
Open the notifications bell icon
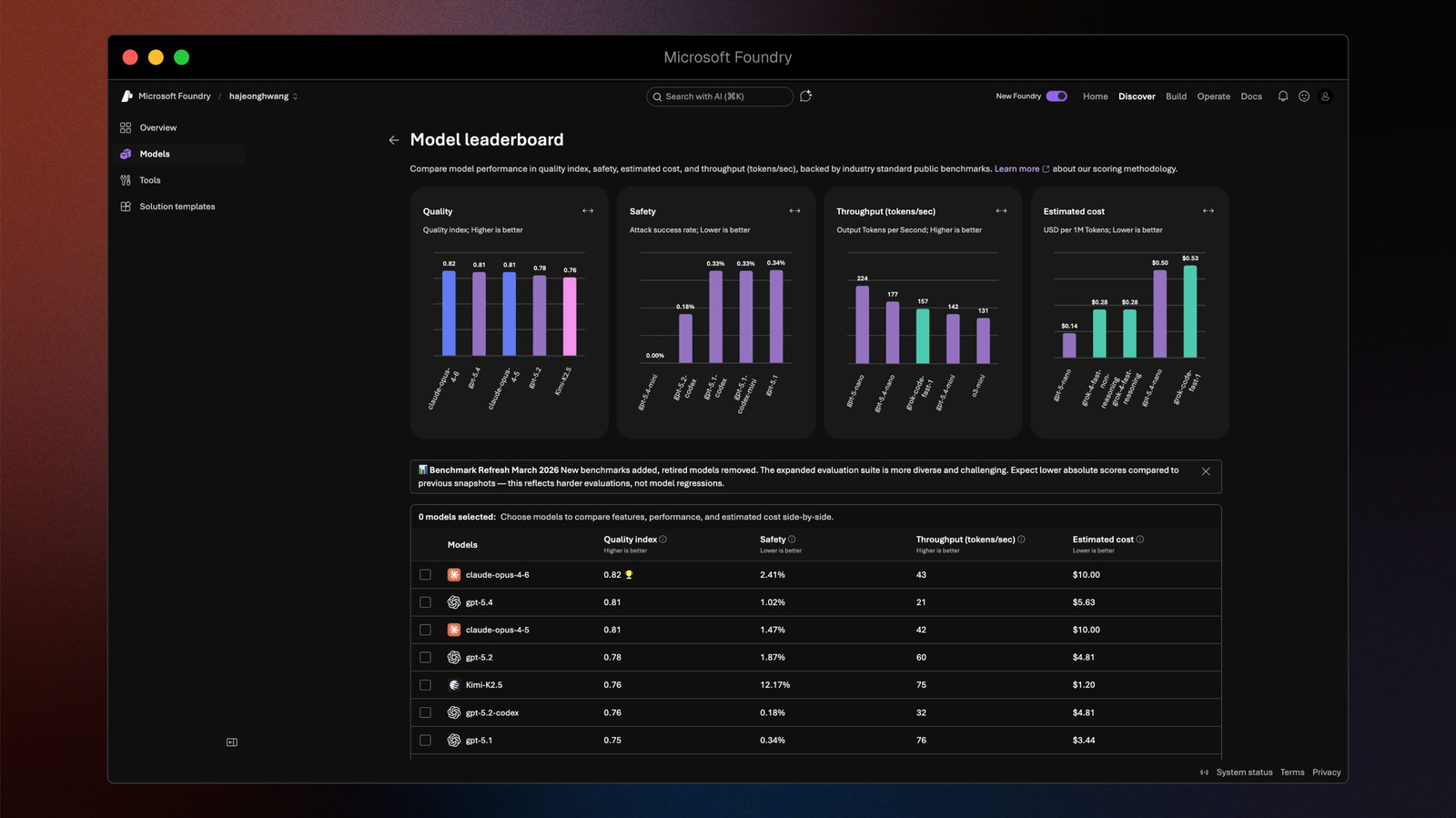tap(1283, 96)
